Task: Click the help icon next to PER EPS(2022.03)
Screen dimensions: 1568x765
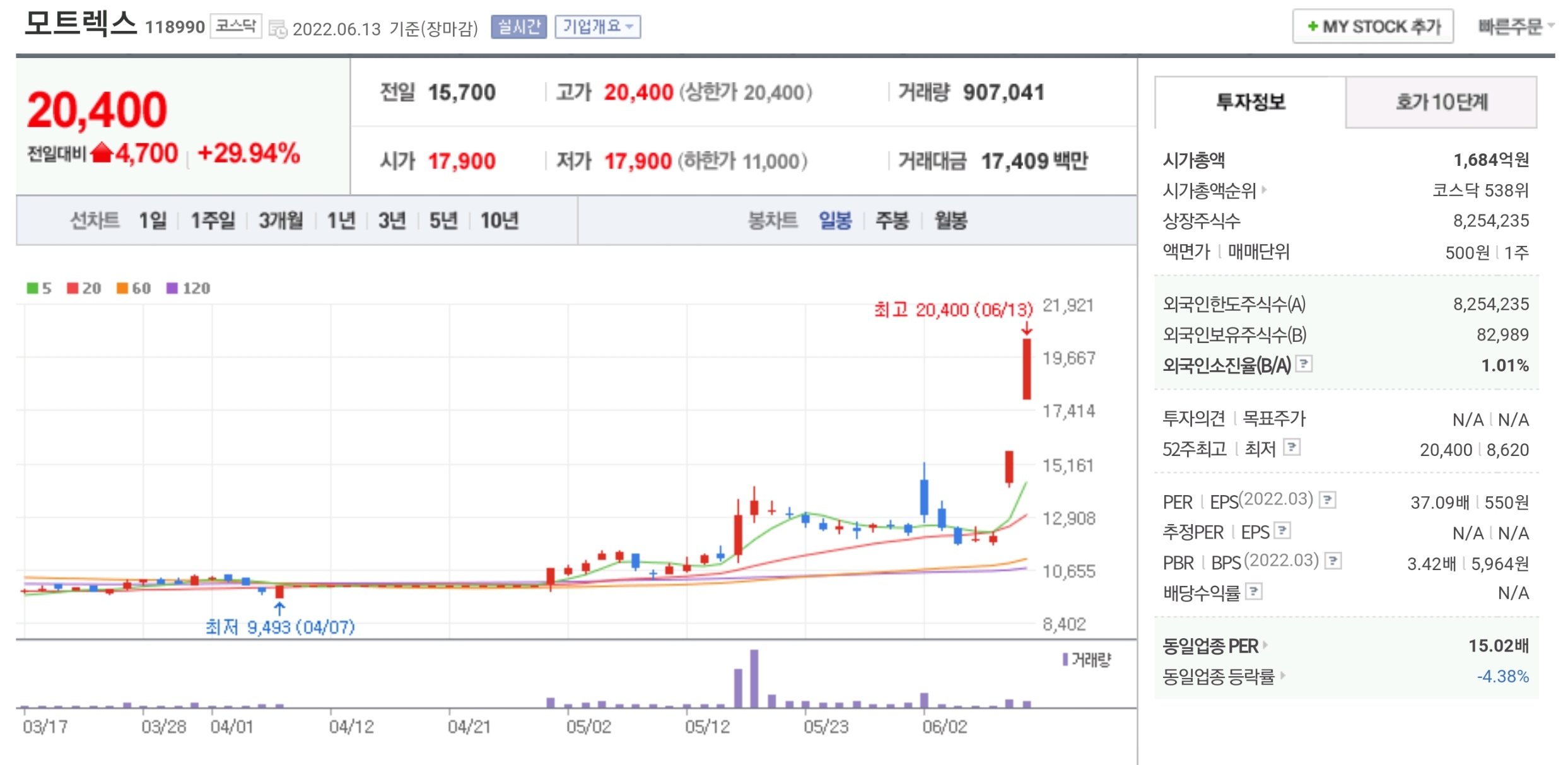Action: [1328, 500]
